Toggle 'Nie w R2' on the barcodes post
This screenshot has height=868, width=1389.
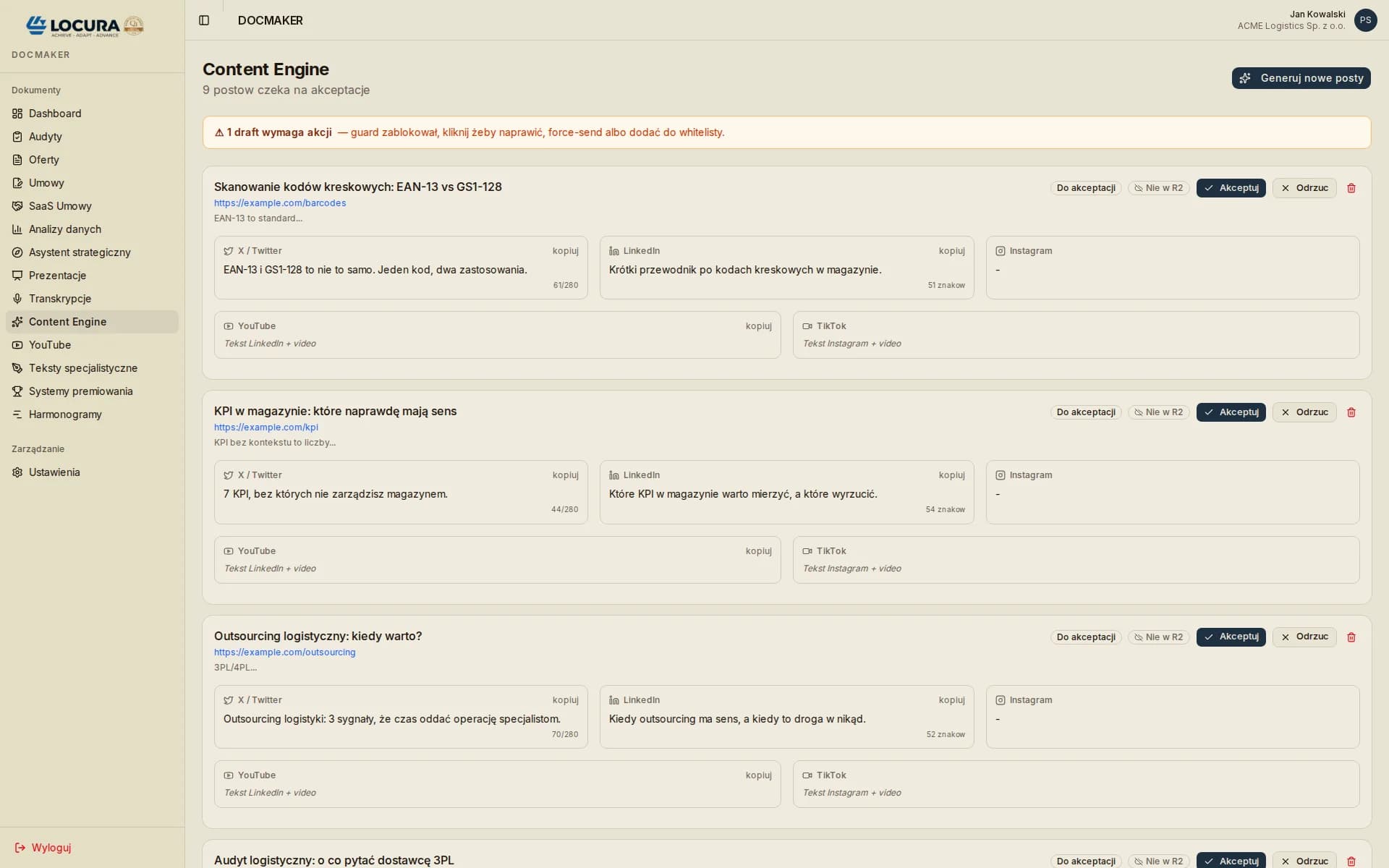pos(1158,187)
